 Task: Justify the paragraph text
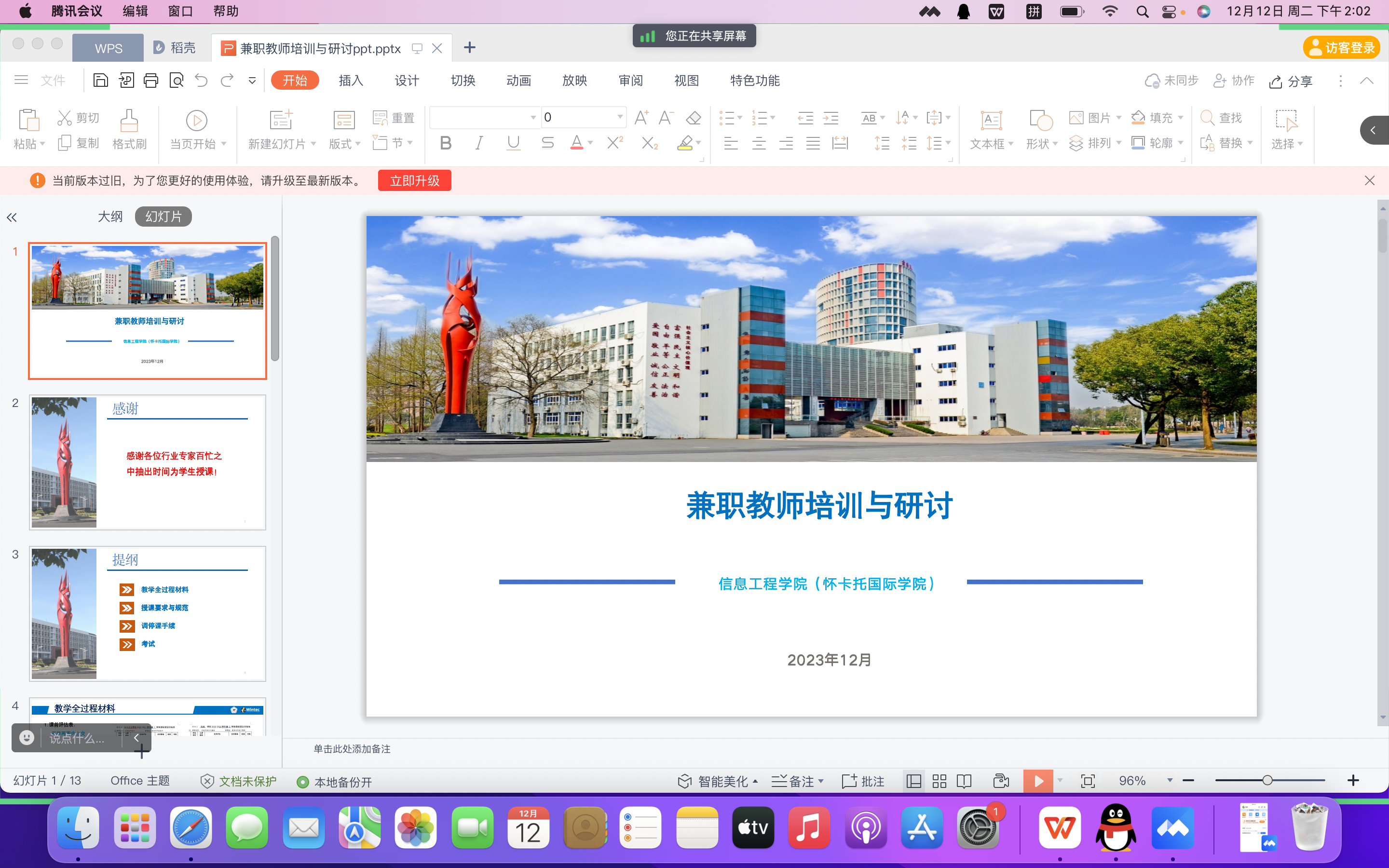coord(813,143)
